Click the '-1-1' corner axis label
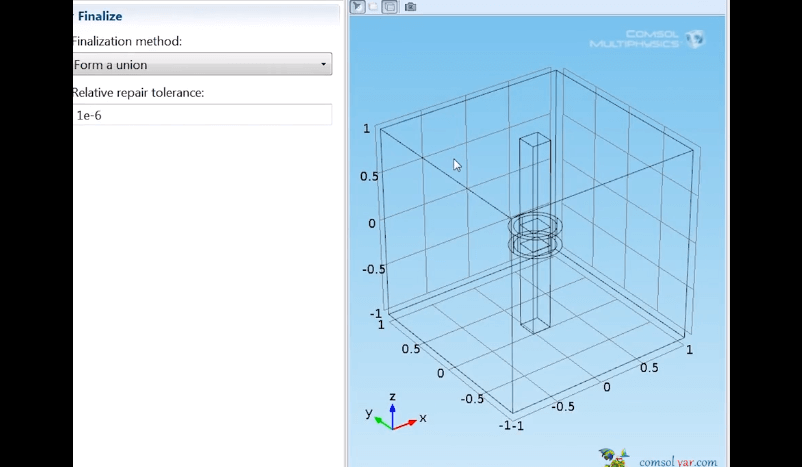Viewport: 802px width, 467px height. pos(512,425)
